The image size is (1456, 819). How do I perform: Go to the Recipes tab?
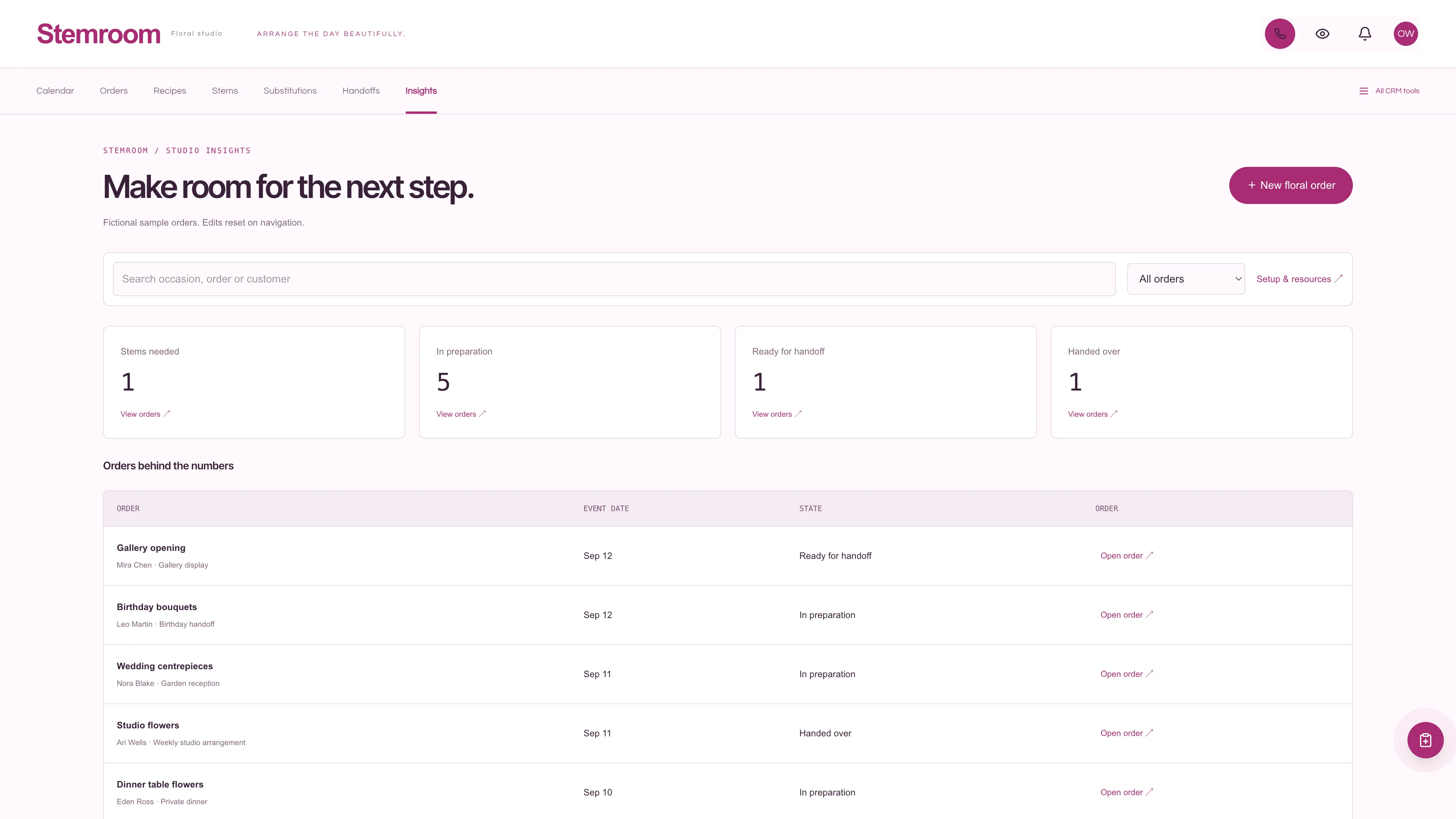click(x=169, y=91)
